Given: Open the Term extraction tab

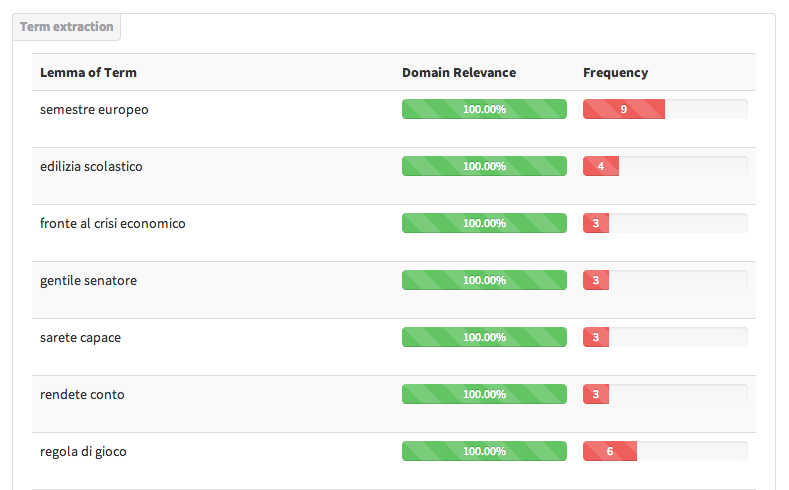Looking at the screenshot, I should 66,27.
